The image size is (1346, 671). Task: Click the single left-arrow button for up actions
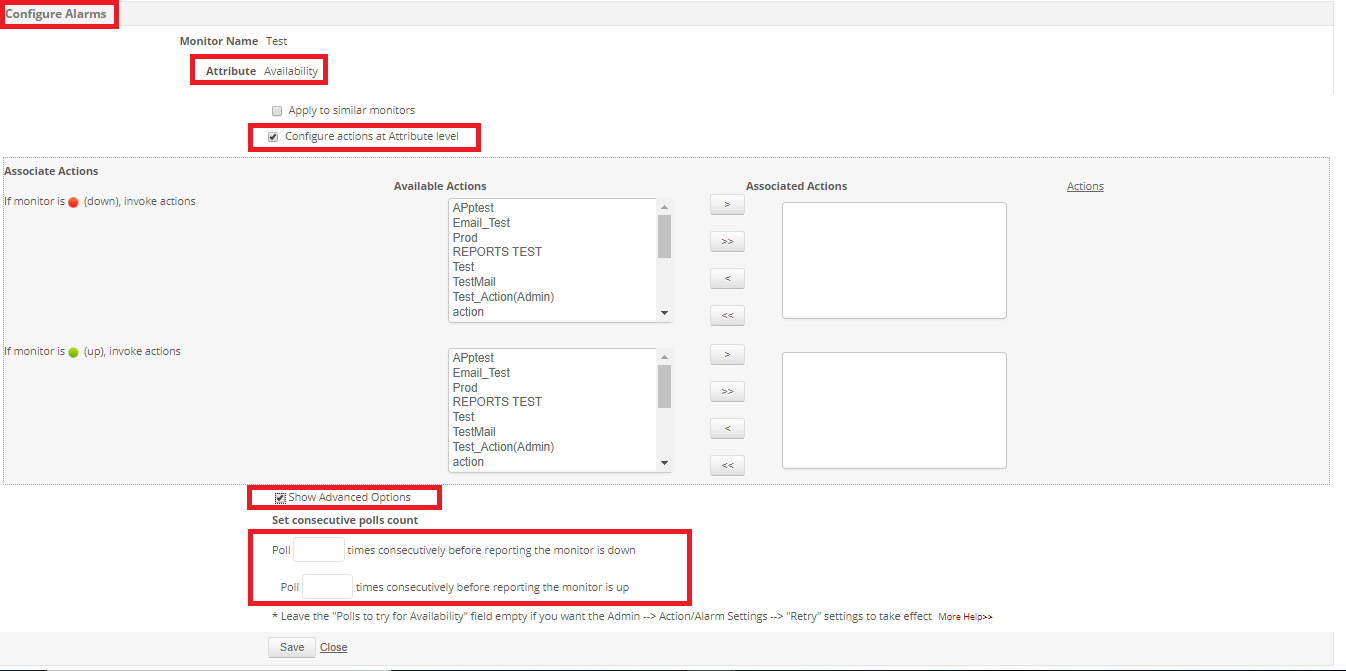click(727, 429)
